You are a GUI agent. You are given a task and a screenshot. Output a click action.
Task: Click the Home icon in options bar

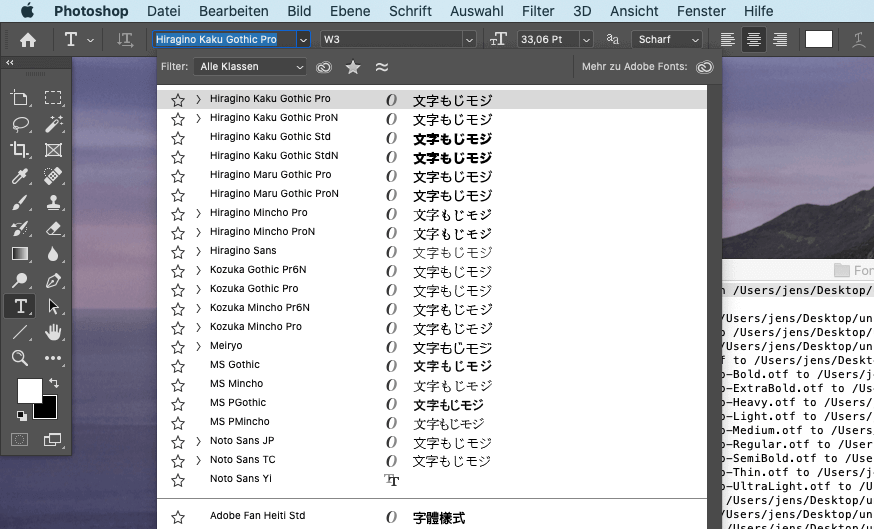pyautogui.click(x=27, y=40)
